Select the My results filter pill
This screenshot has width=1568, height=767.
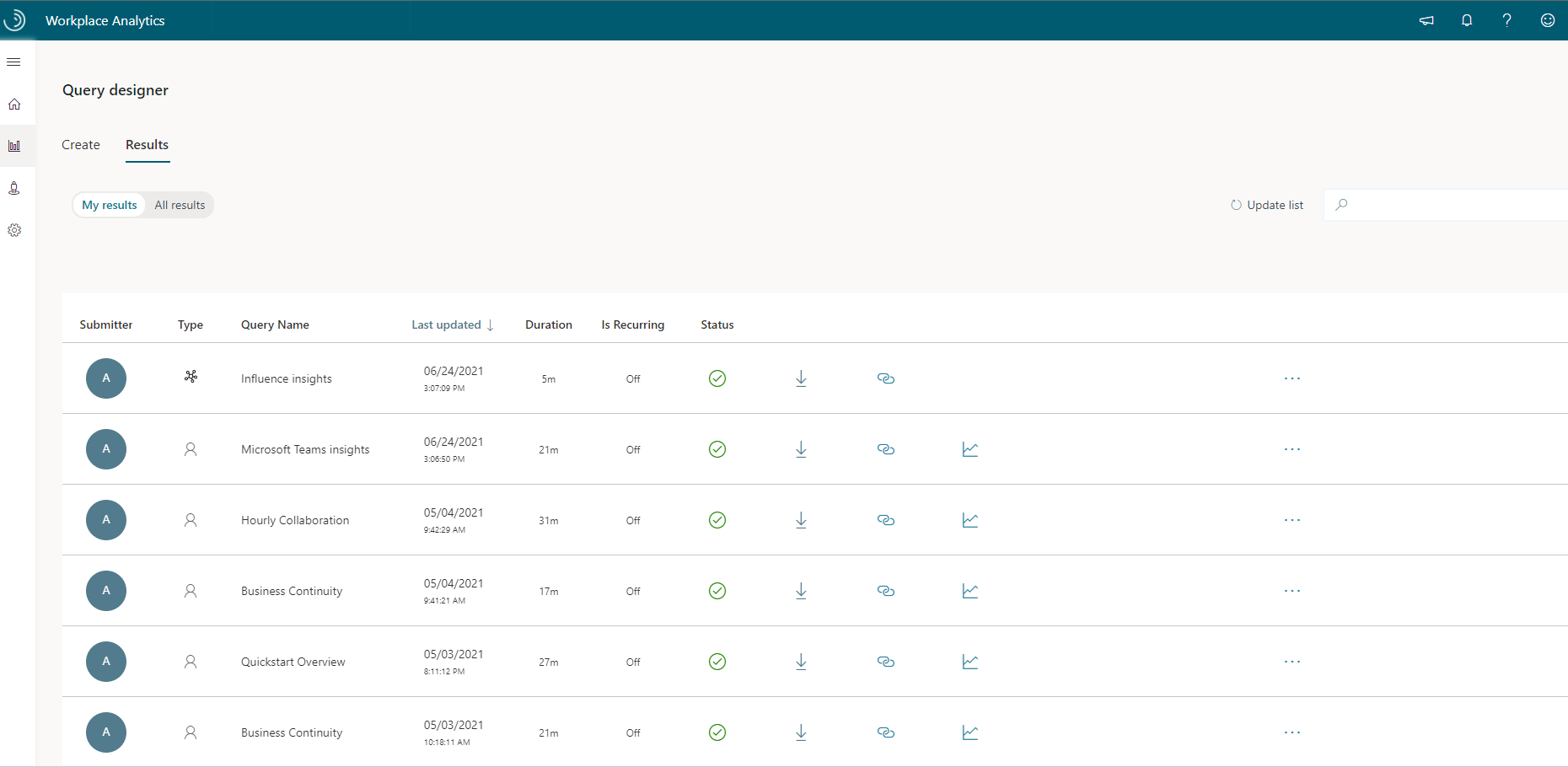(x=109, y=204)
